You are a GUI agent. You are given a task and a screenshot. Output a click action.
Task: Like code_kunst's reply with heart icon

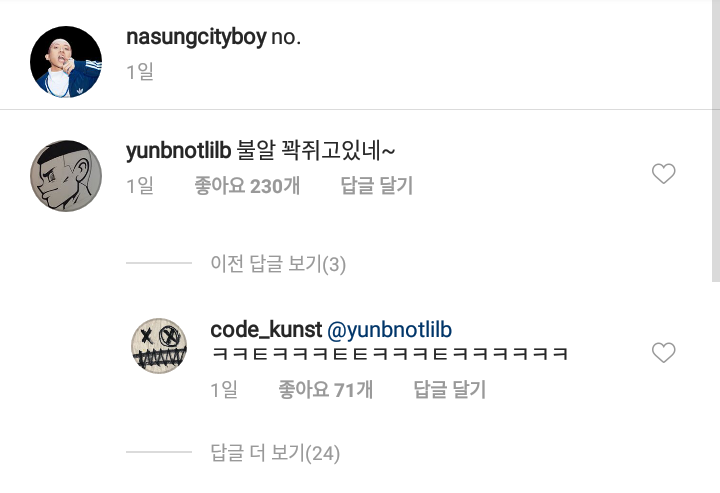click(664, 353)
